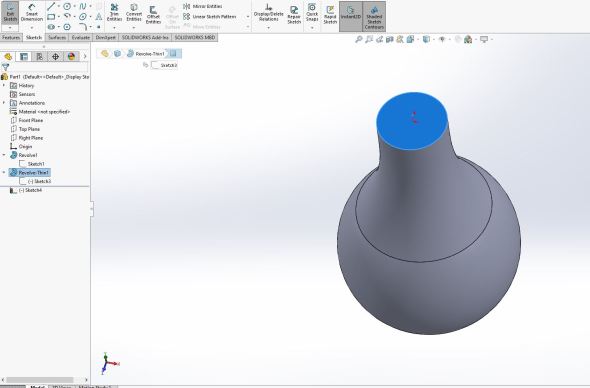590x388 pixels.
Task: Open the DimXpertManager tab
Action: click(55, 56)
